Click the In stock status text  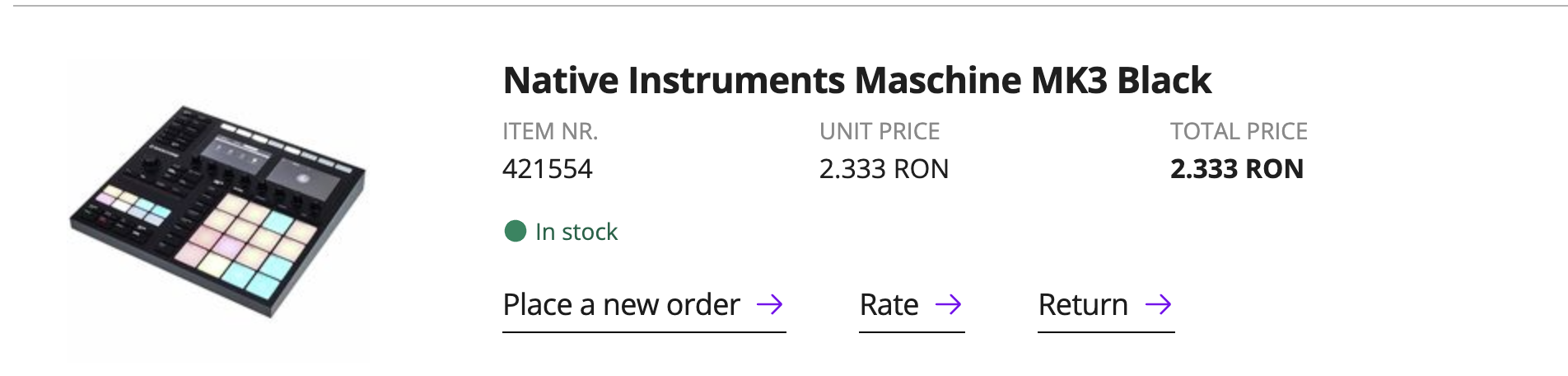tap(576, 233)
